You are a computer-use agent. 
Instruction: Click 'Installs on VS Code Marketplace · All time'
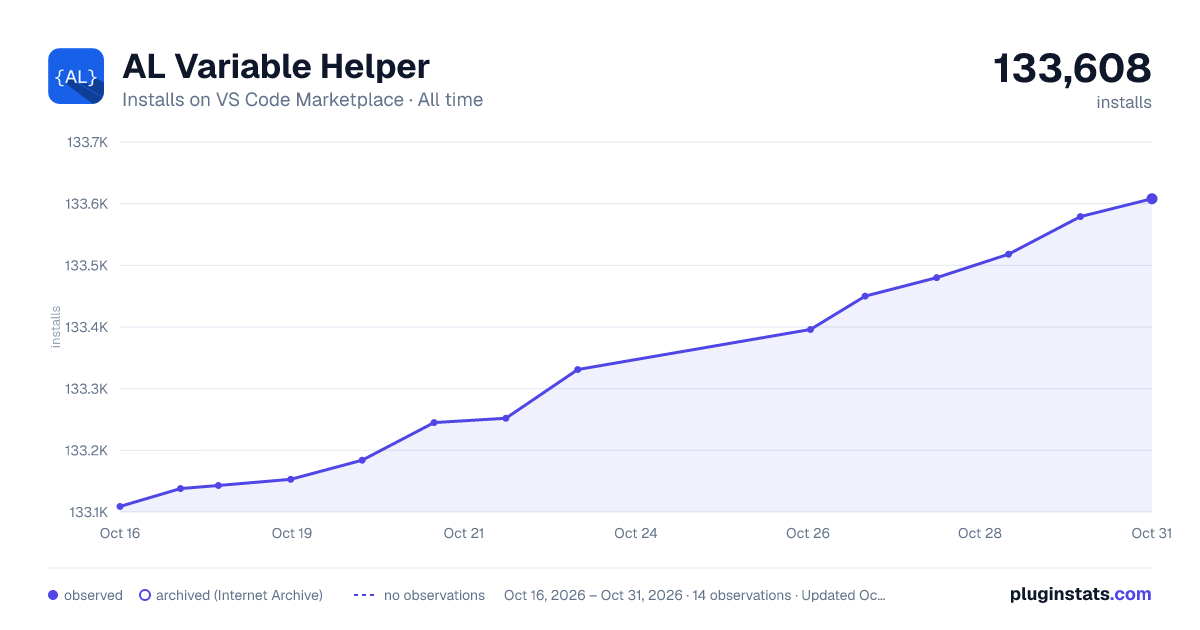302,100
